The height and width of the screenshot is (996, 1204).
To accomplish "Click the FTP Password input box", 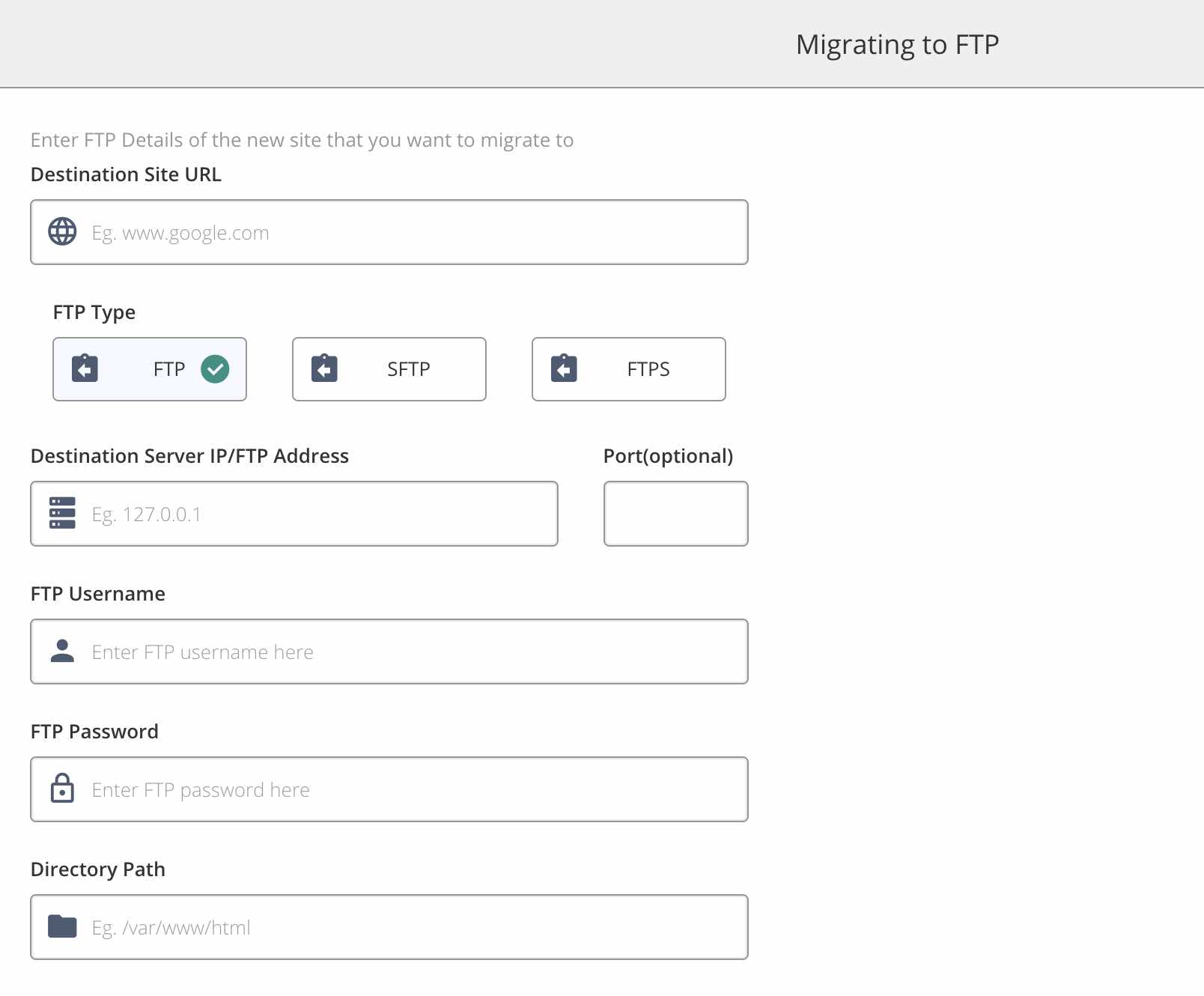I will click(389, 789).
